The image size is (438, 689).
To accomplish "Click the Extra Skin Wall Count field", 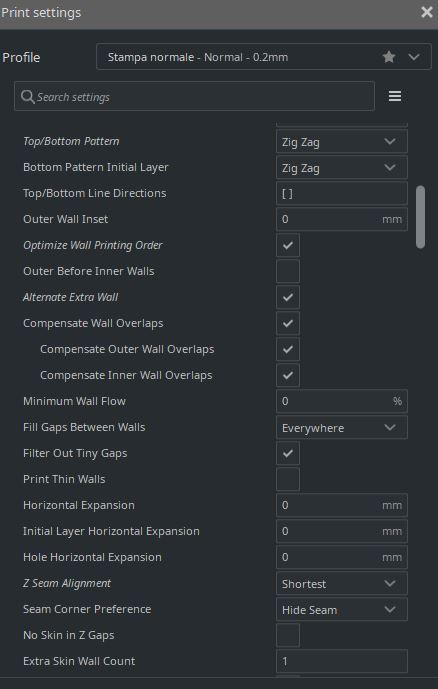I will point(341,661).
